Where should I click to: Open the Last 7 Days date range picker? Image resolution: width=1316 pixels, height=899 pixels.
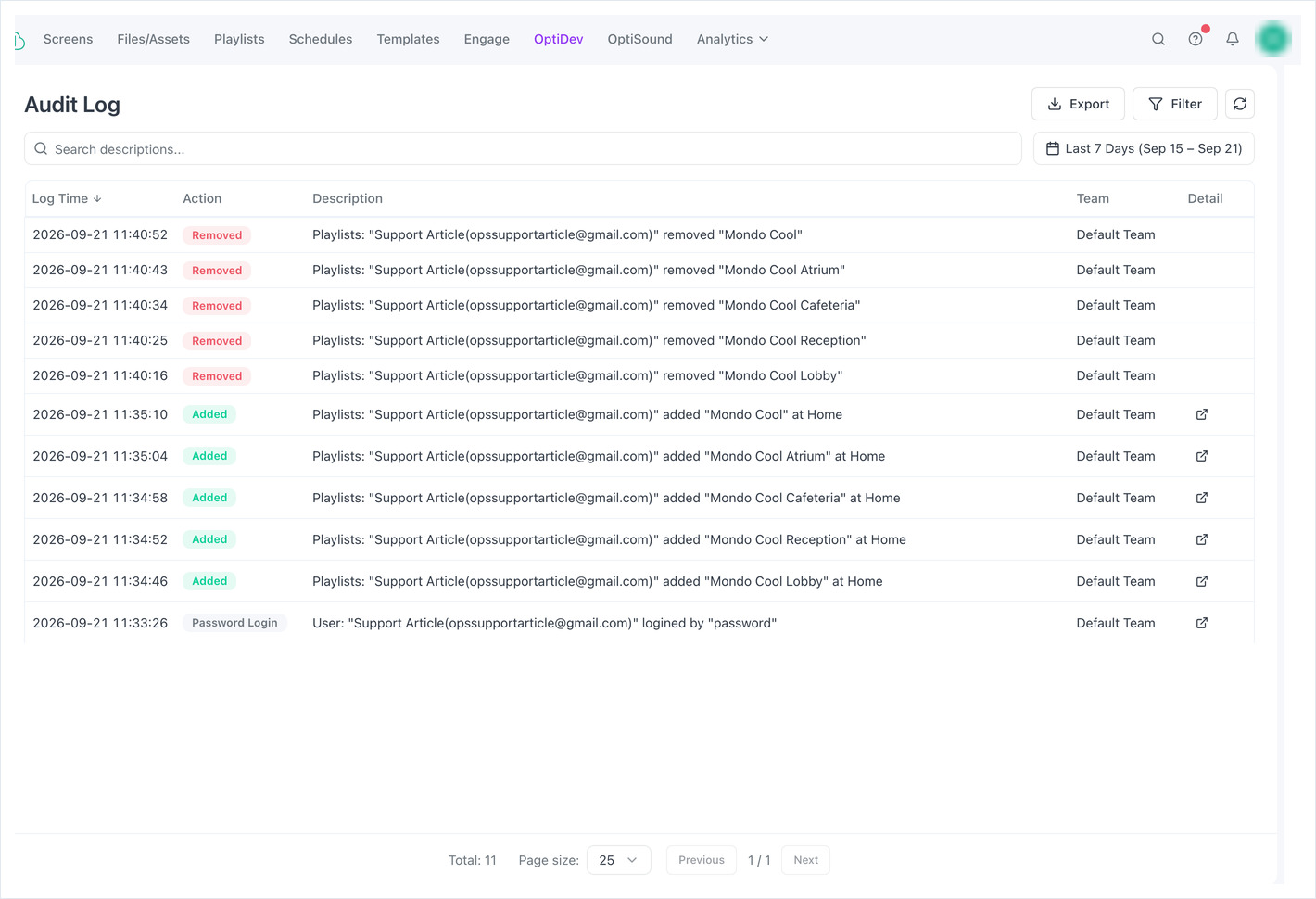pos(1144,148)
